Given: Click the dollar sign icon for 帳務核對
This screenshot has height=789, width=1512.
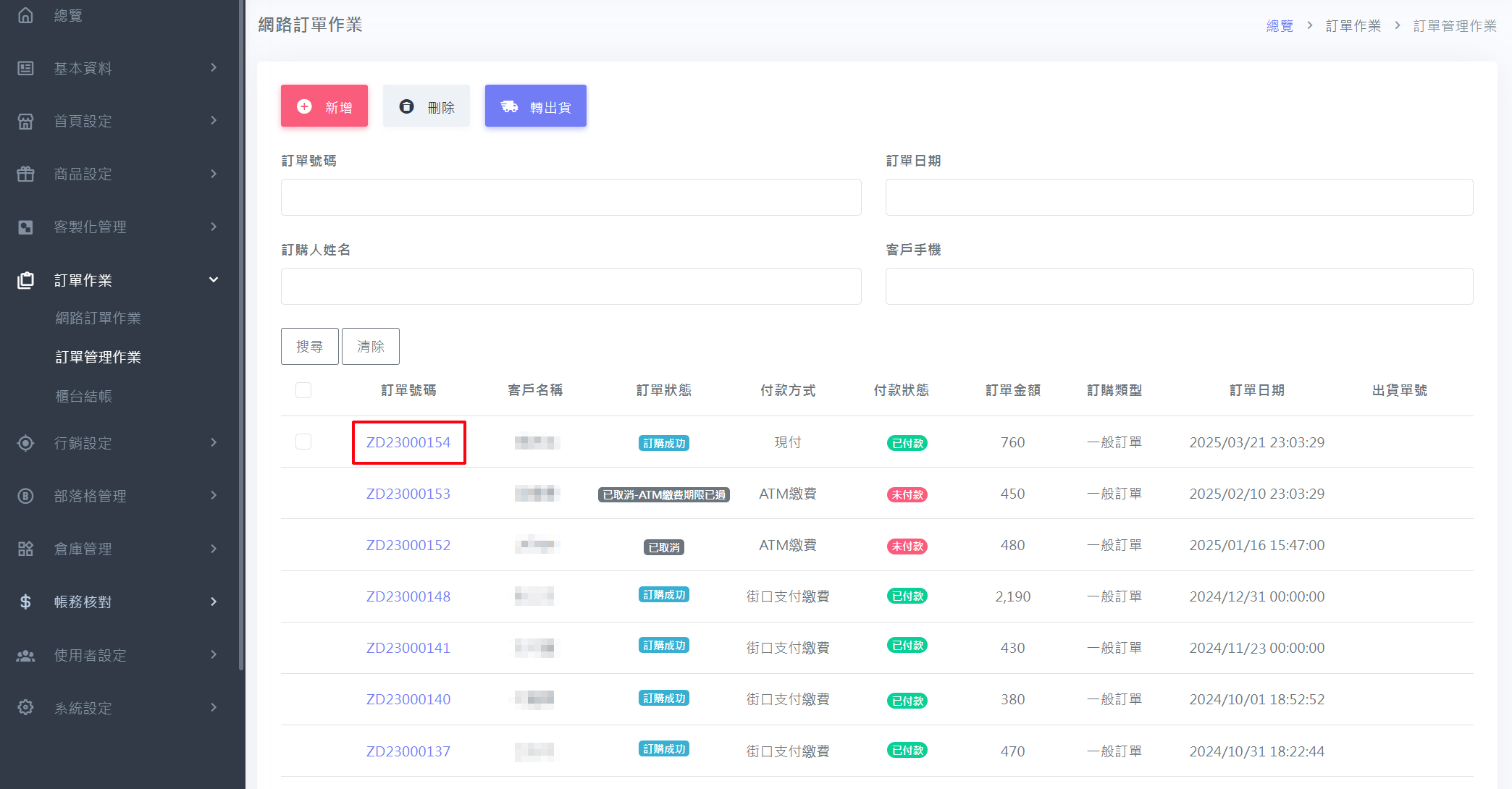Looking at the screenshot, I should coord(25,602).
